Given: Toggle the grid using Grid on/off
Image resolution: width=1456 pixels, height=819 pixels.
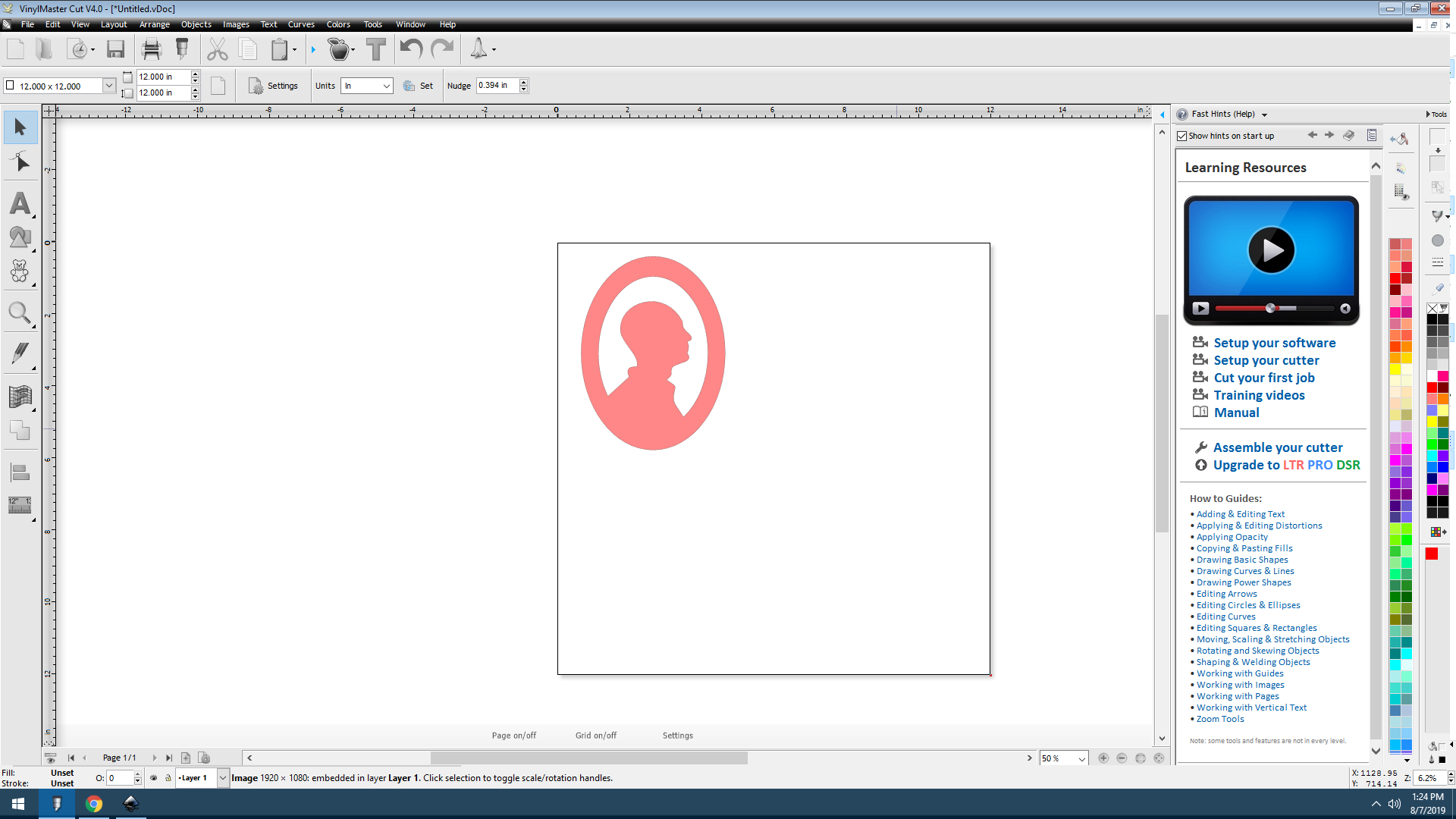Looking at the screenshot, I should click(595, 735).
